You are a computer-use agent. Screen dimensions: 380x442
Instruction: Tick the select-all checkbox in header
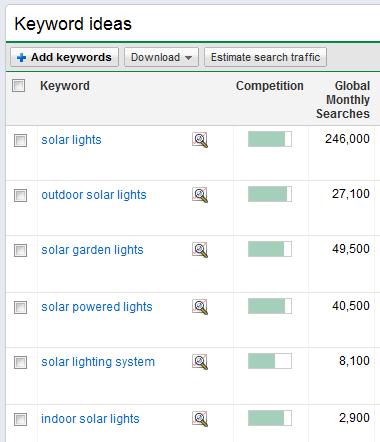coord(18,85)
